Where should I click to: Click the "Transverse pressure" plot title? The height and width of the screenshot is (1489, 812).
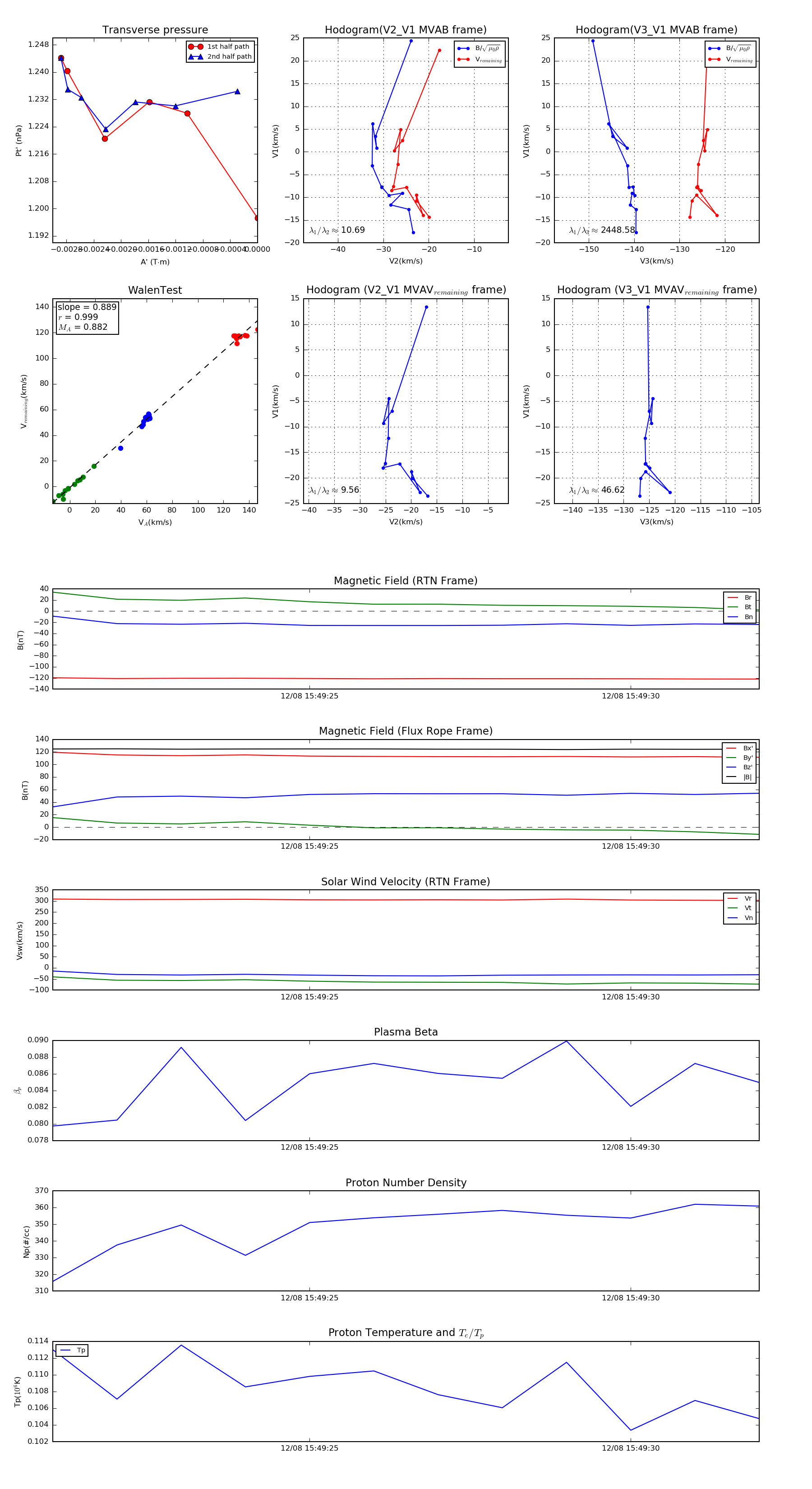coord(155,29)
